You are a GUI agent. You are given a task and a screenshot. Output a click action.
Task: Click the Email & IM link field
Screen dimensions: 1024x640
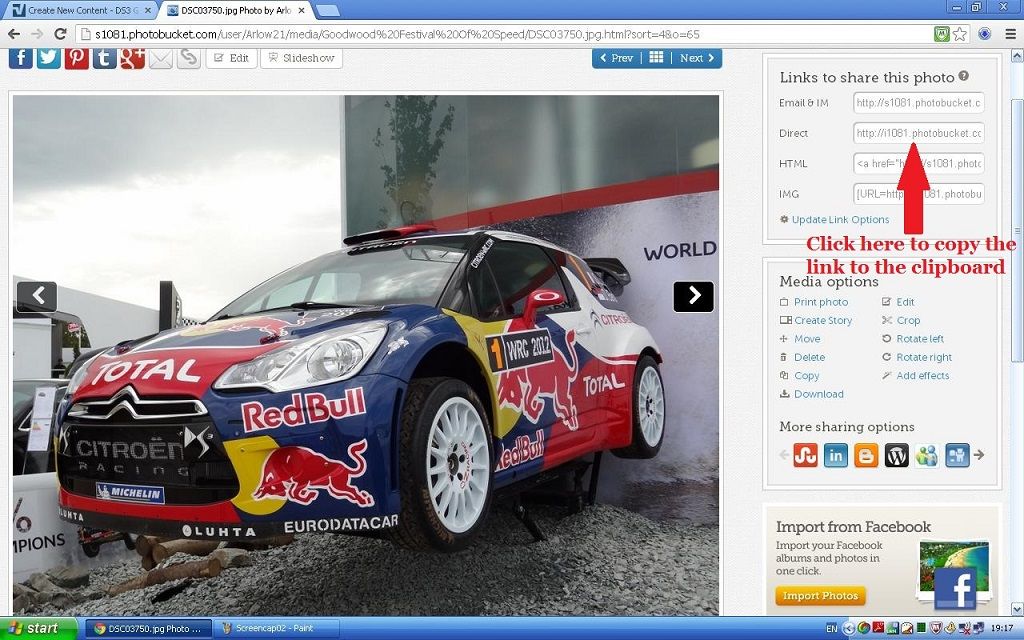[918, 103]
